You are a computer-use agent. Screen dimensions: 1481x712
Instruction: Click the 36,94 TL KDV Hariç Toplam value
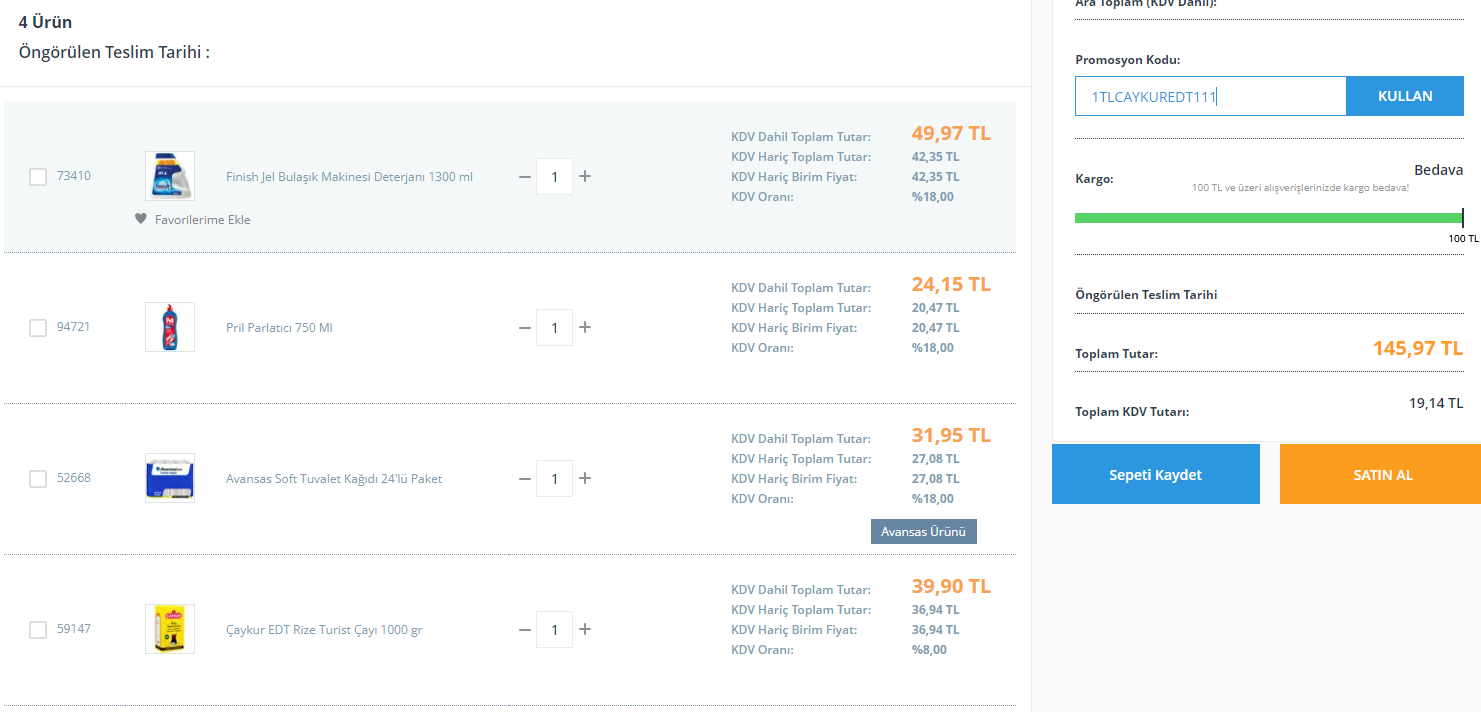935,610
